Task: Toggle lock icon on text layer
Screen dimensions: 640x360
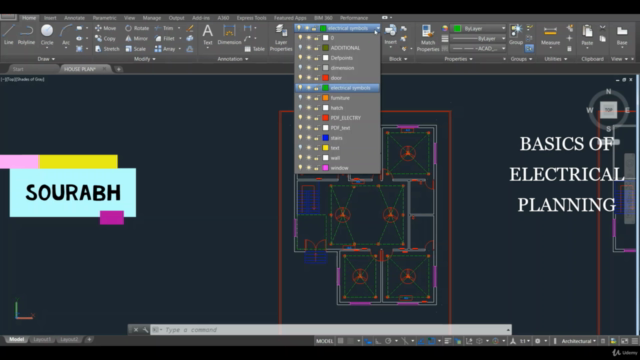Action: 316,148
